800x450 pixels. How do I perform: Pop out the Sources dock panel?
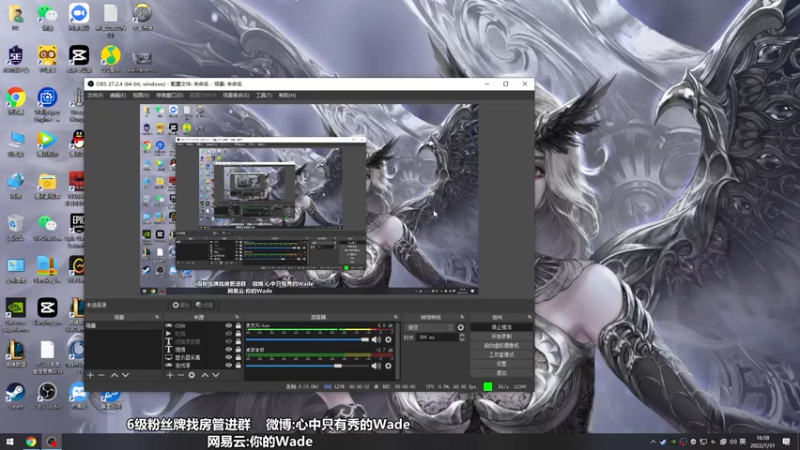(237, 317)
